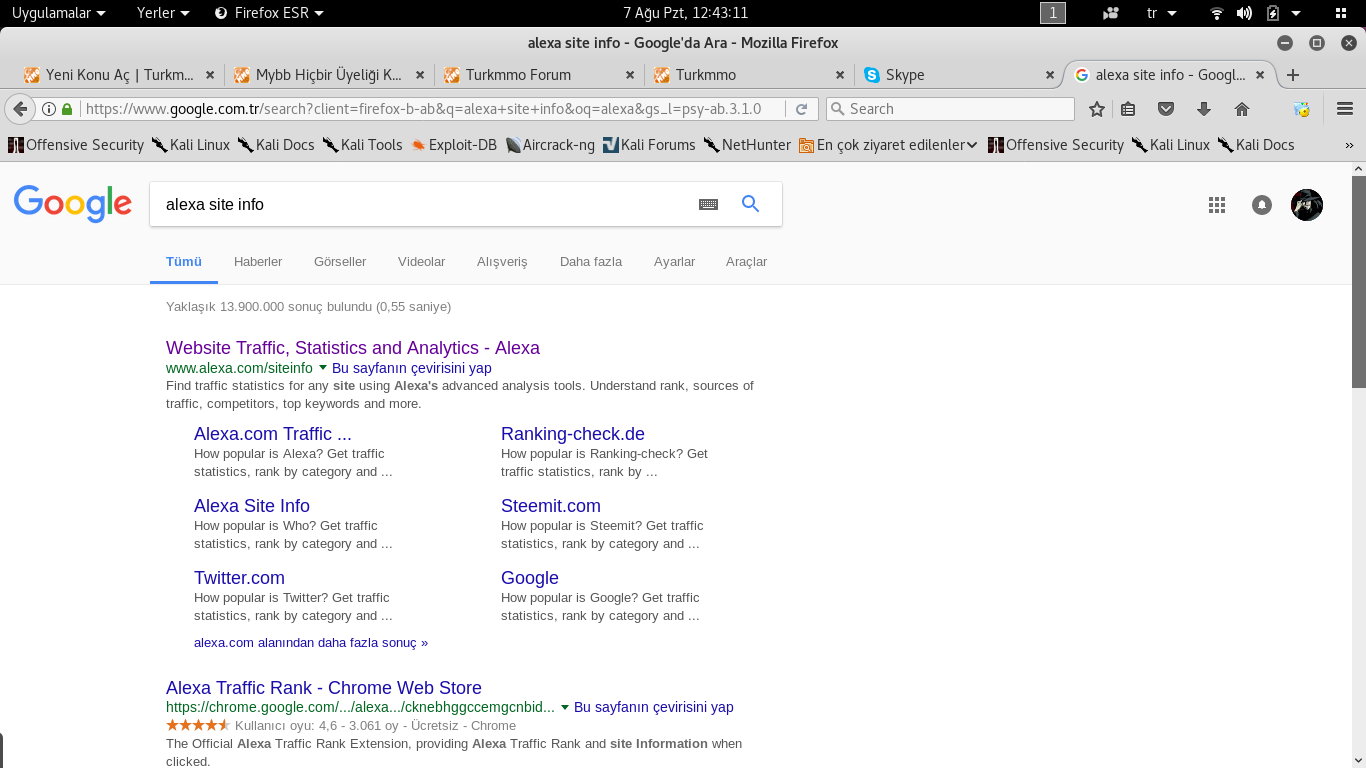The width and height of the screenshot is (1366, 768).
Task: Select the Haberler search tab
Action: [x=258, y=262]
